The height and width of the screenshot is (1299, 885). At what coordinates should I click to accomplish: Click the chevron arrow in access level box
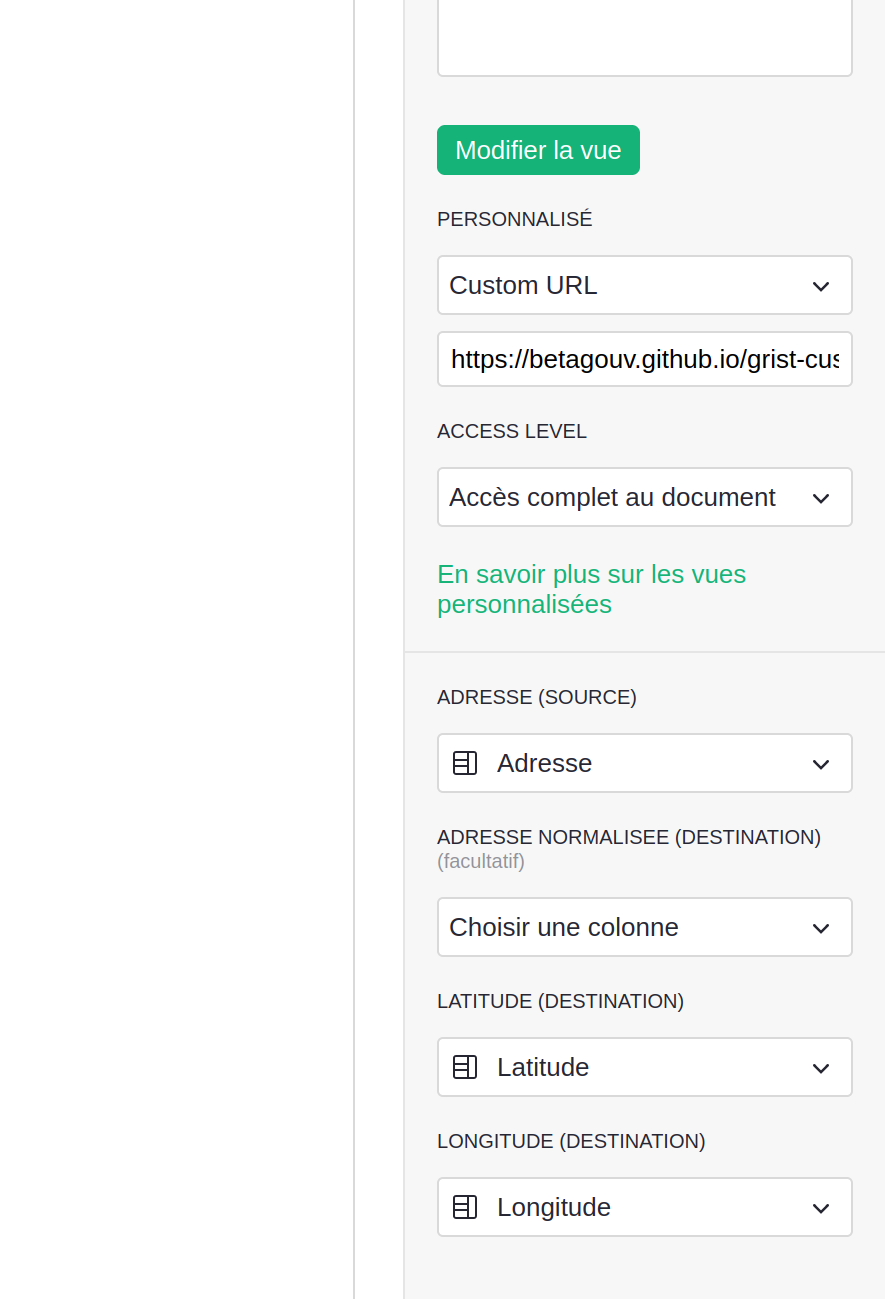pyautogui.click(x=821, y=498)
